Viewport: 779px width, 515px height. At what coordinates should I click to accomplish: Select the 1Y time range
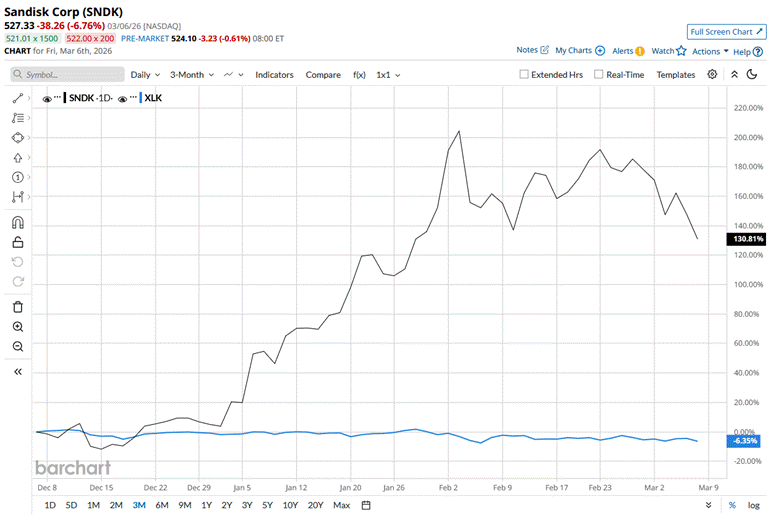tap(207, 505)
